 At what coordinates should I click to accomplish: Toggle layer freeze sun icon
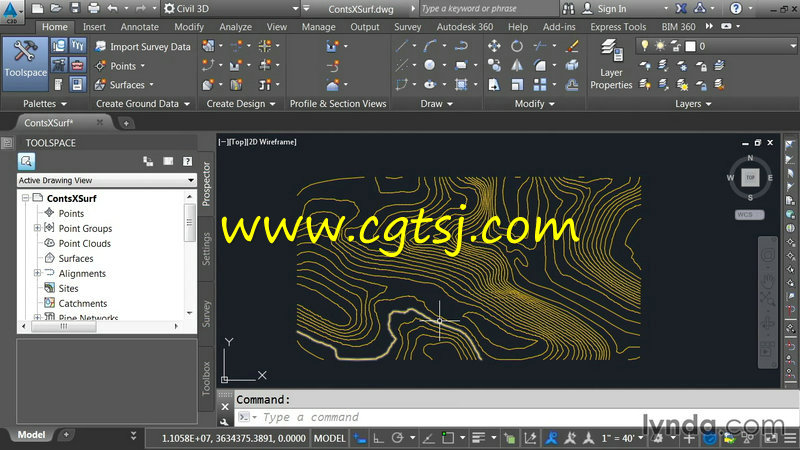[x=660, y=46]
